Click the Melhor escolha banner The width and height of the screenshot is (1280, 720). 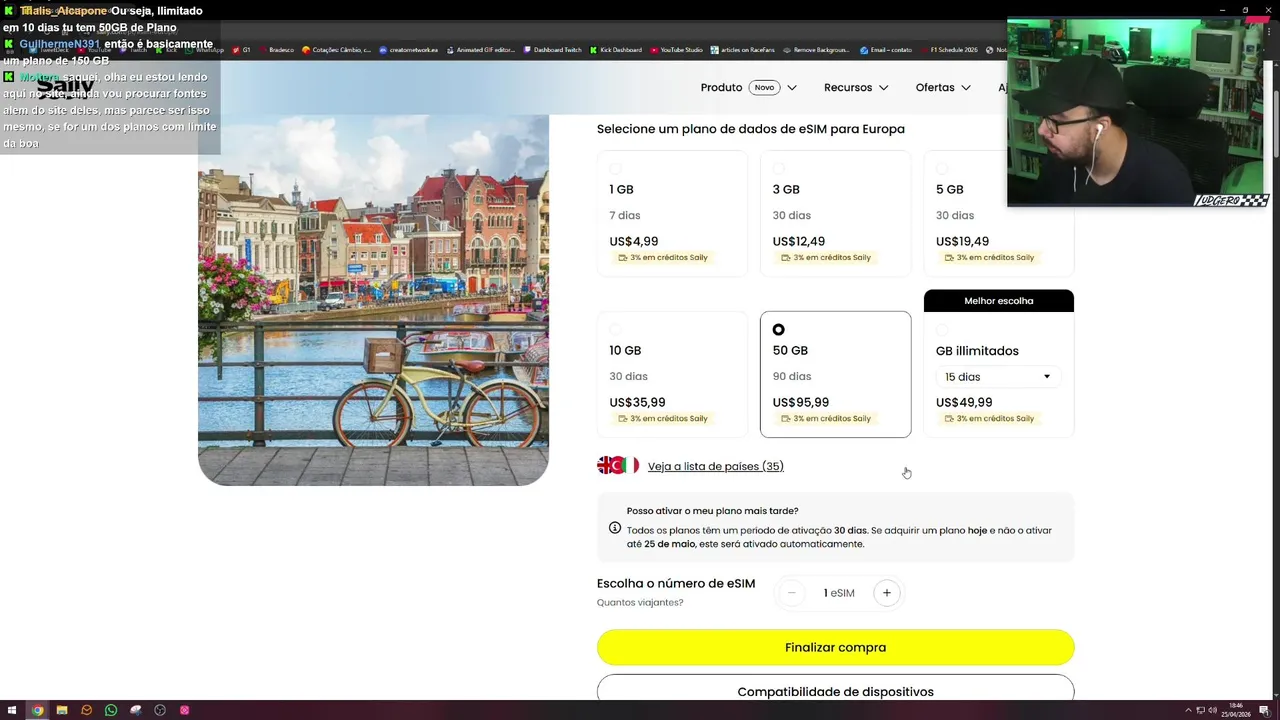click(x=998, y=301)
